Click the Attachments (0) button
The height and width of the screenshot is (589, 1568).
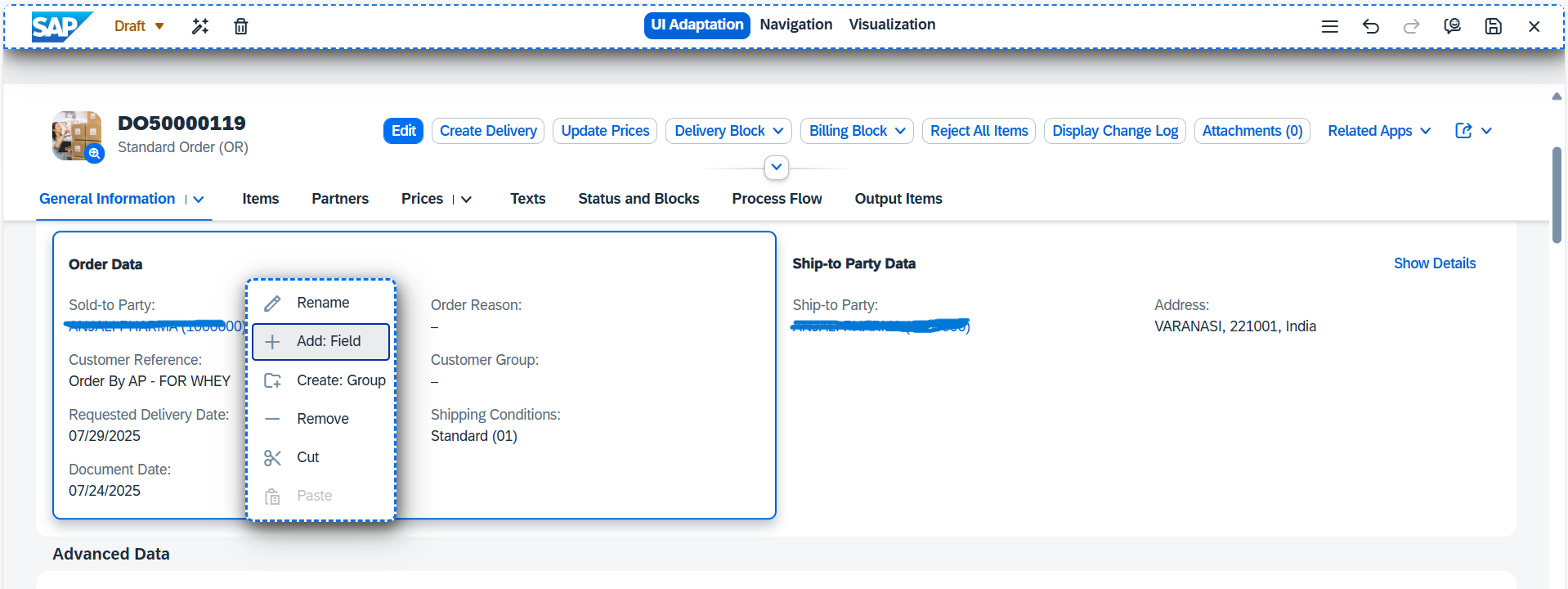coord(1252,131)
